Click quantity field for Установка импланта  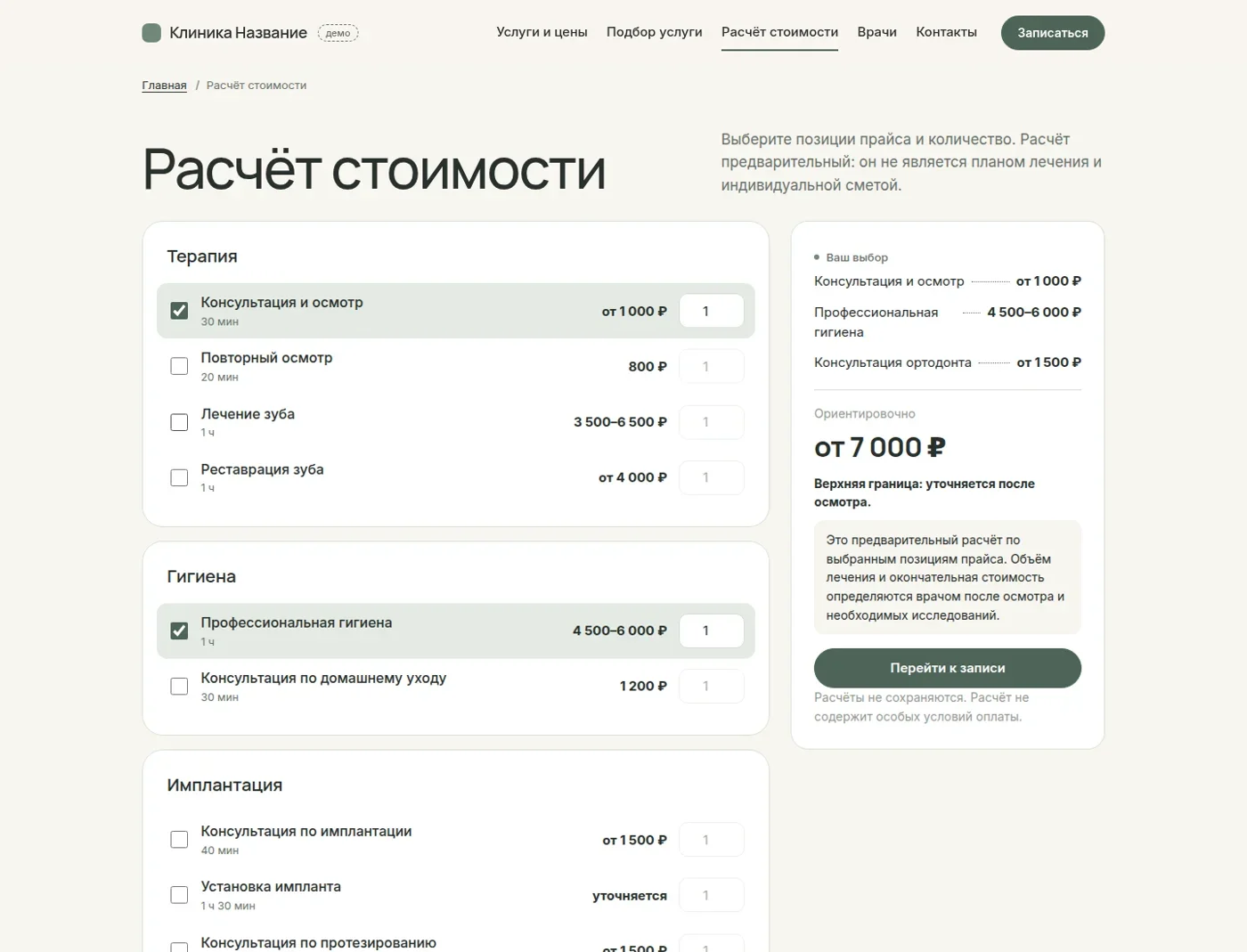pyautogui.click(x=712, y=895)
